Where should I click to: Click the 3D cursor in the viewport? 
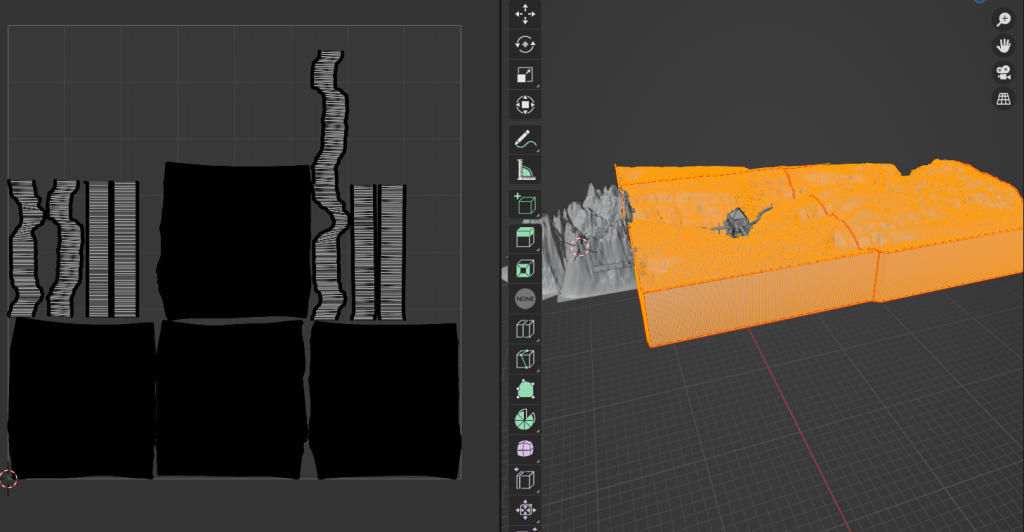[x=580, y=247]
